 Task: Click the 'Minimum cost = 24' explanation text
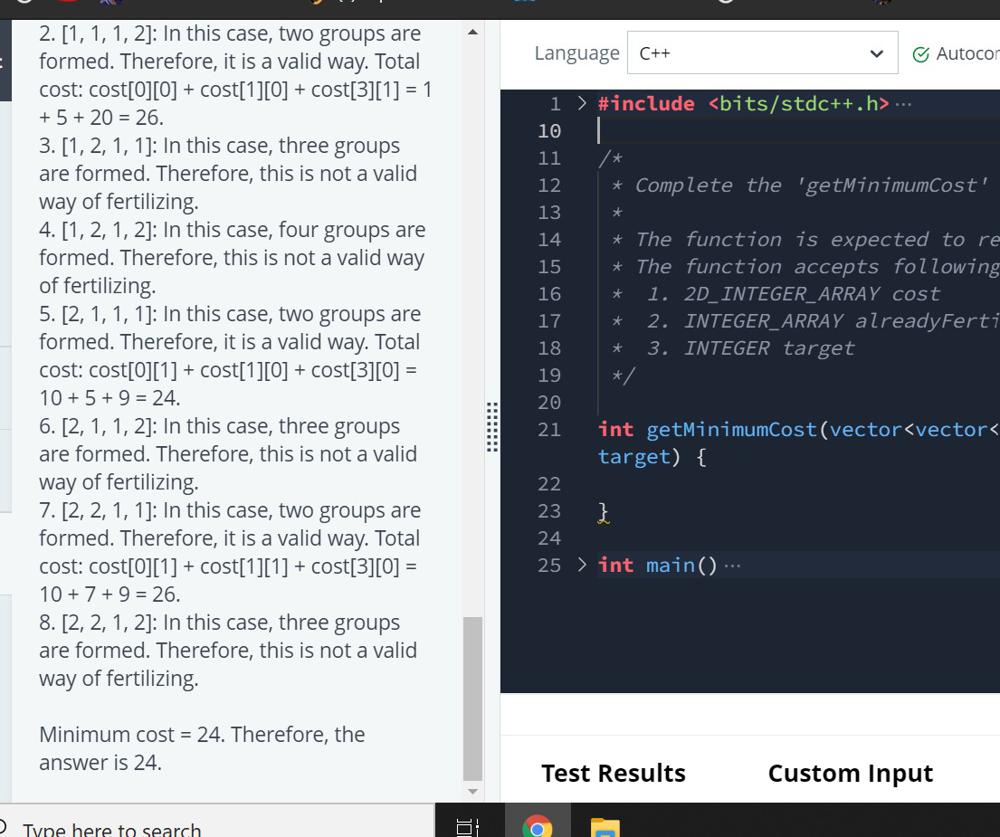tap(202, 748)
